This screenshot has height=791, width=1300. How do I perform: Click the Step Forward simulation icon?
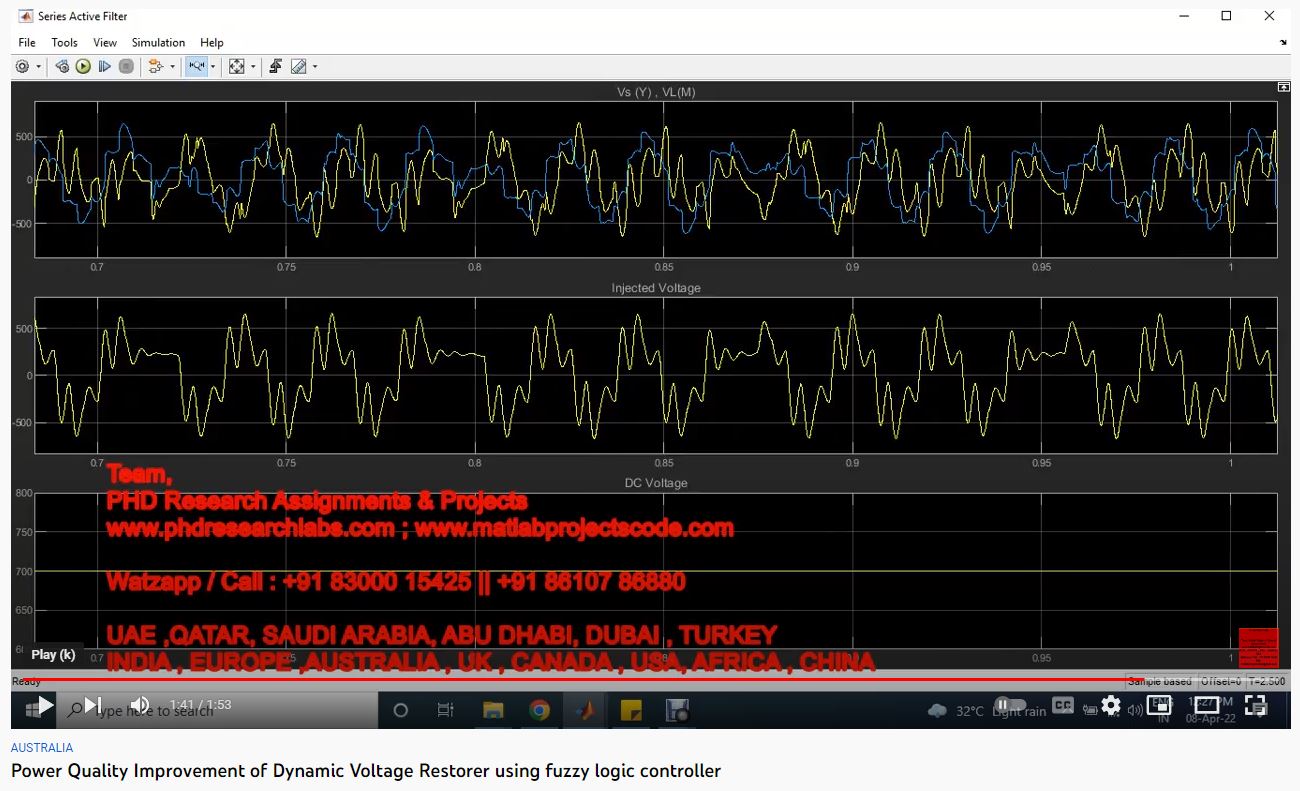click(x=104, y=67)
